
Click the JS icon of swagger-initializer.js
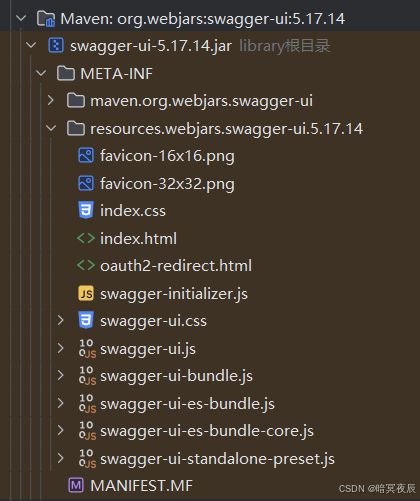pos(86,293)
